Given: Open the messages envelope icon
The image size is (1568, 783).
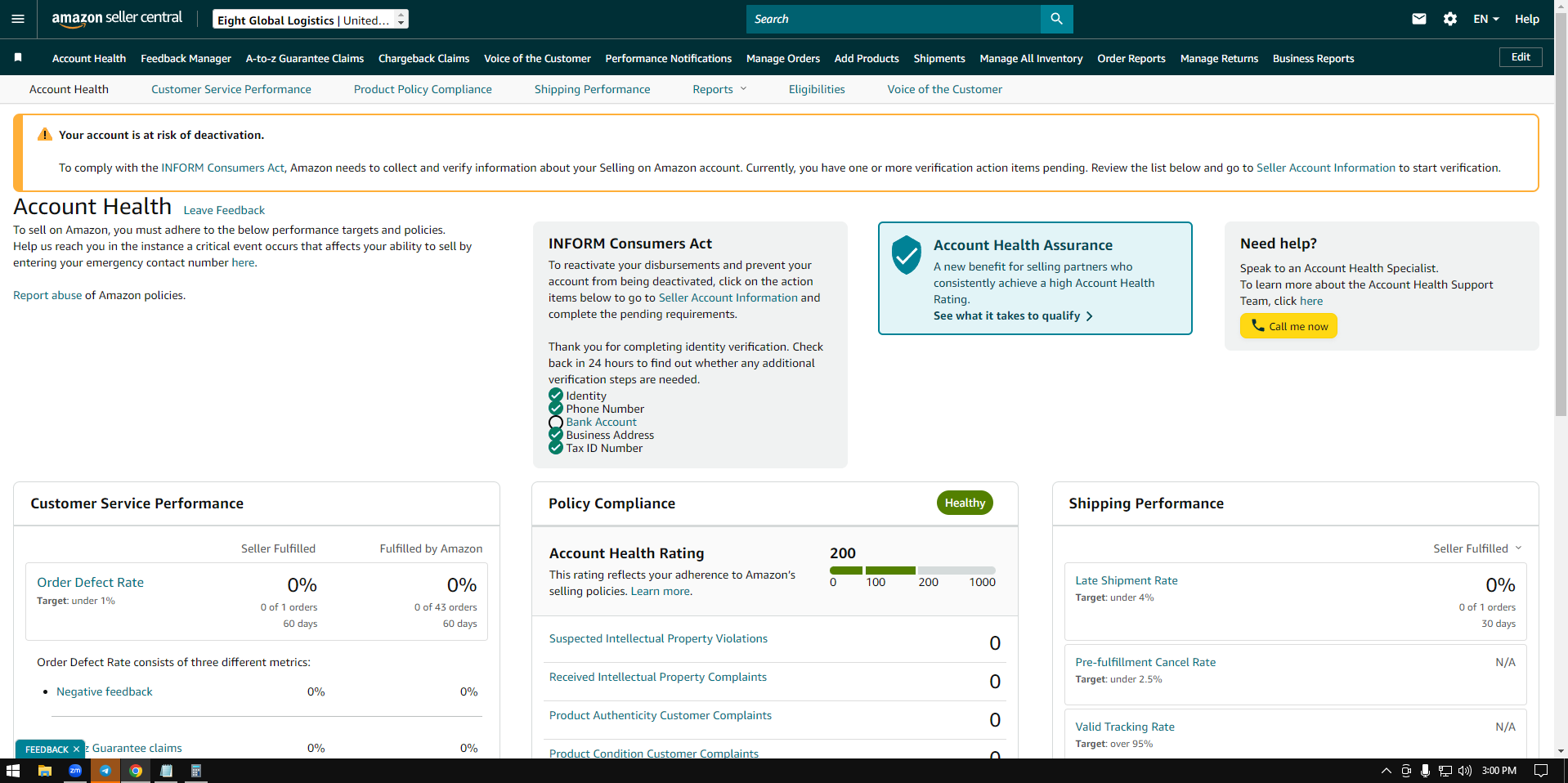Looking at the screenshot, I should click(1419, 19).
